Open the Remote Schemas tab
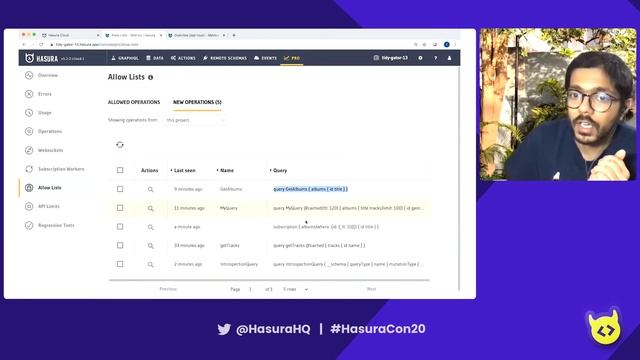This screenshot has height=360, width=640. coord(224,58)
